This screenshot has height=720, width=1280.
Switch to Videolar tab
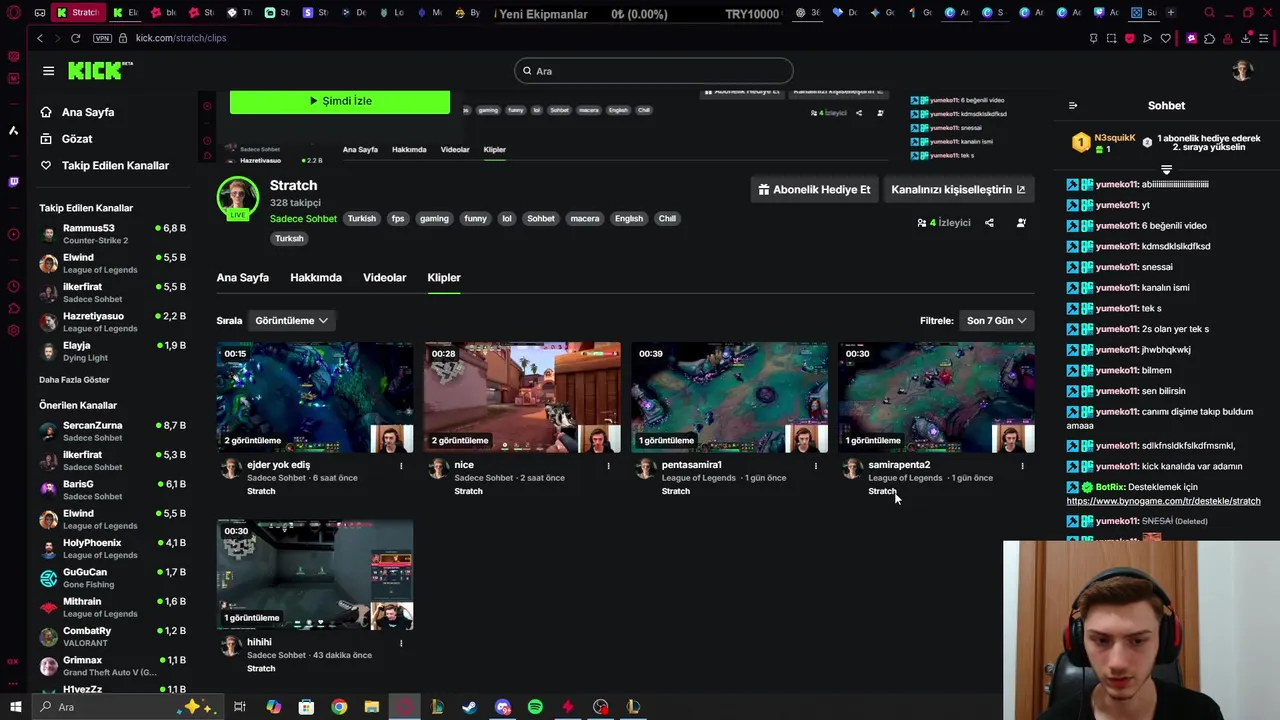[x=385, y=278]
